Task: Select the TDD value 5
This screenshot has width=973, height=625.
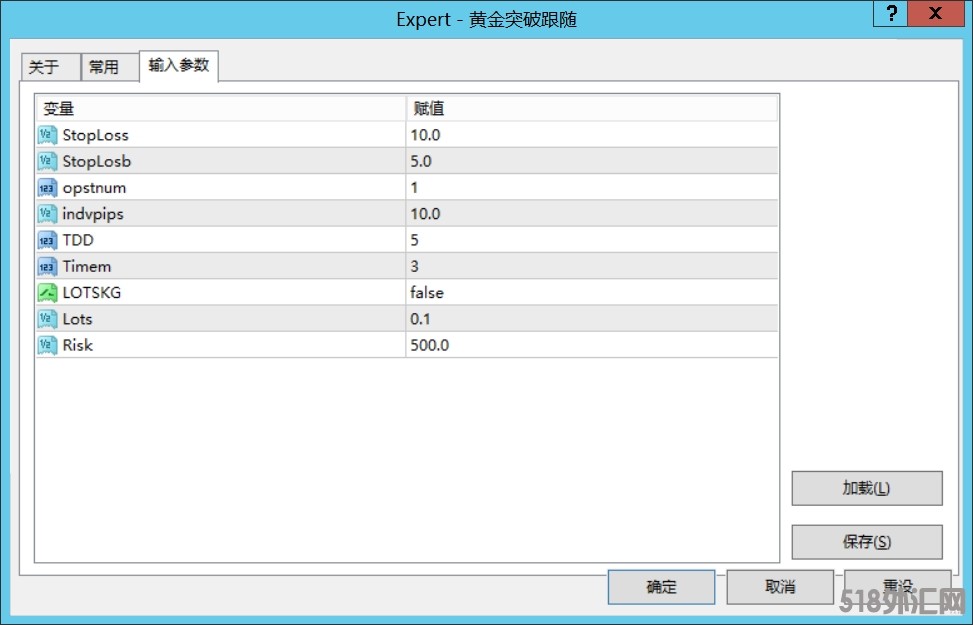Action: (x=415, y=240)
